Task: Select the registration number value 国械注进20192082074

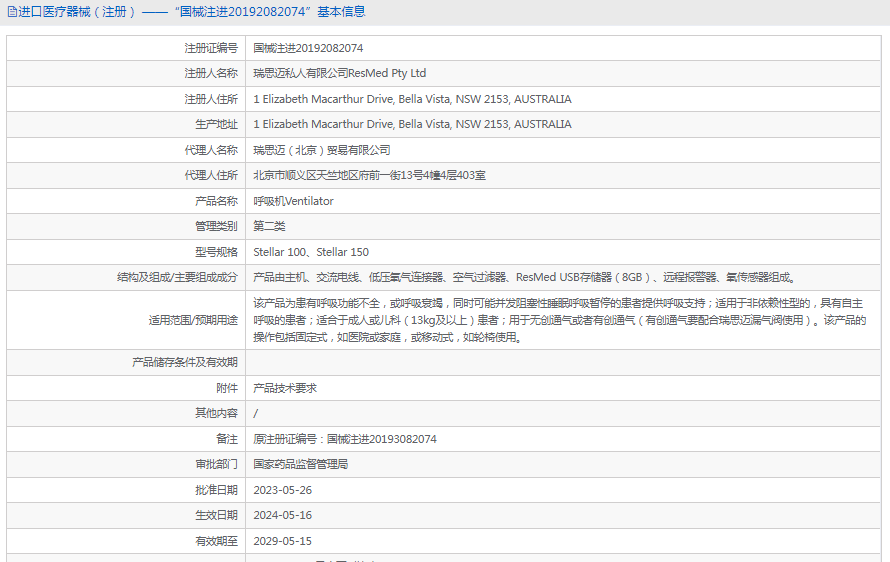Action: click(x=308, y=48)
